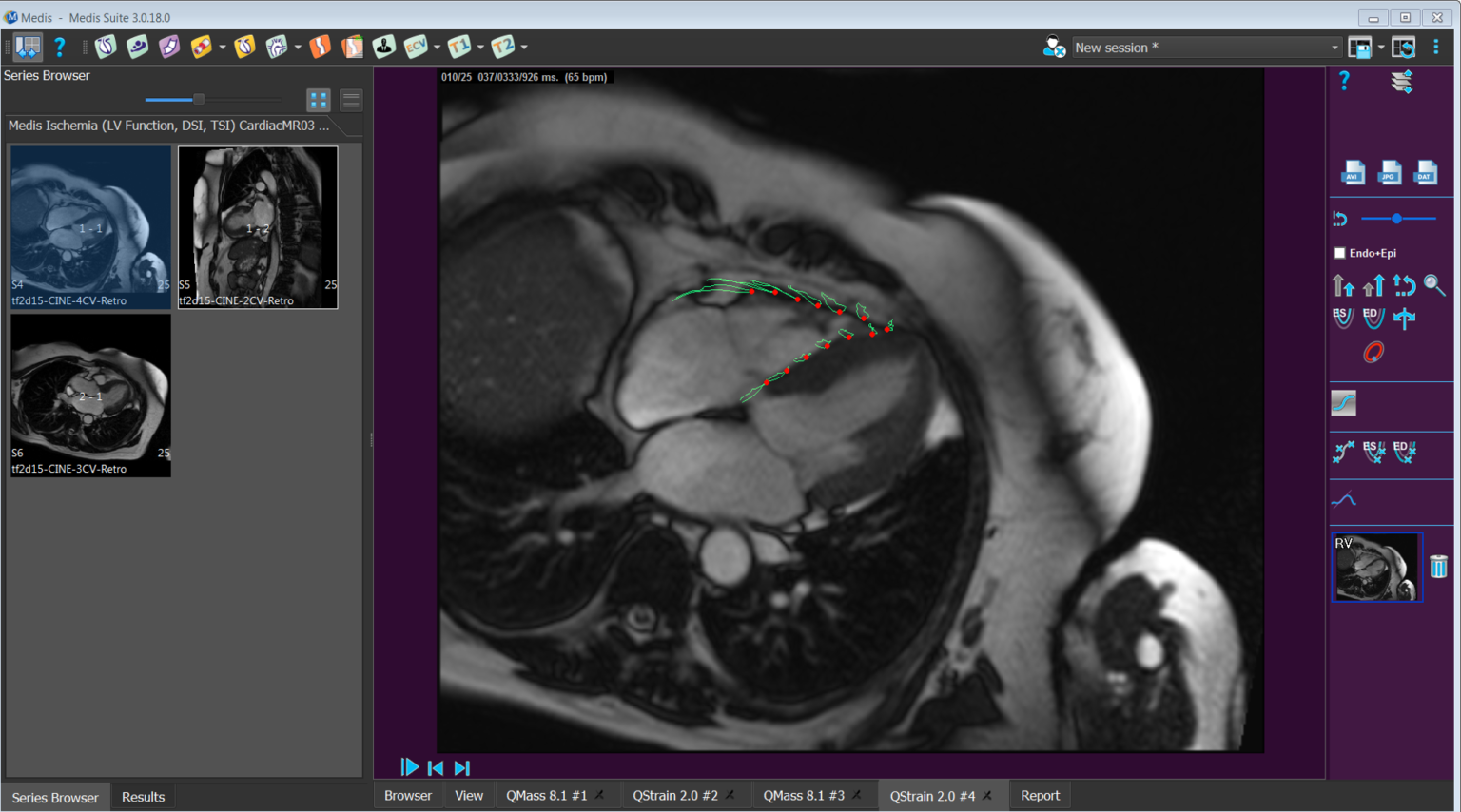Open the Report tab
The width and height of the screenshot is (1461, 812).
1040,796
